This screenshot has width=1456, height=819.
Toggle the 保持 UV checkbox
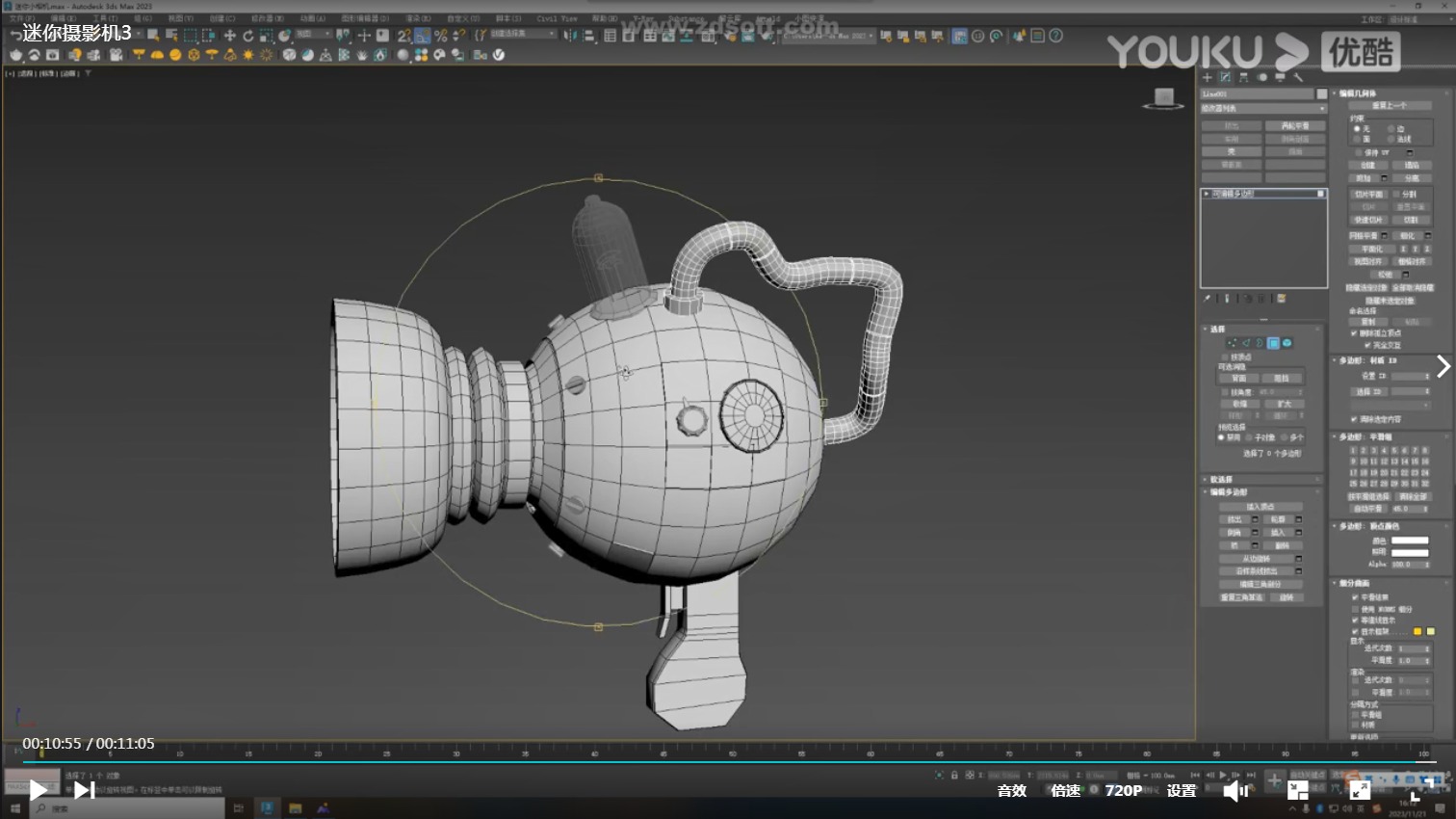point(1360,152)
